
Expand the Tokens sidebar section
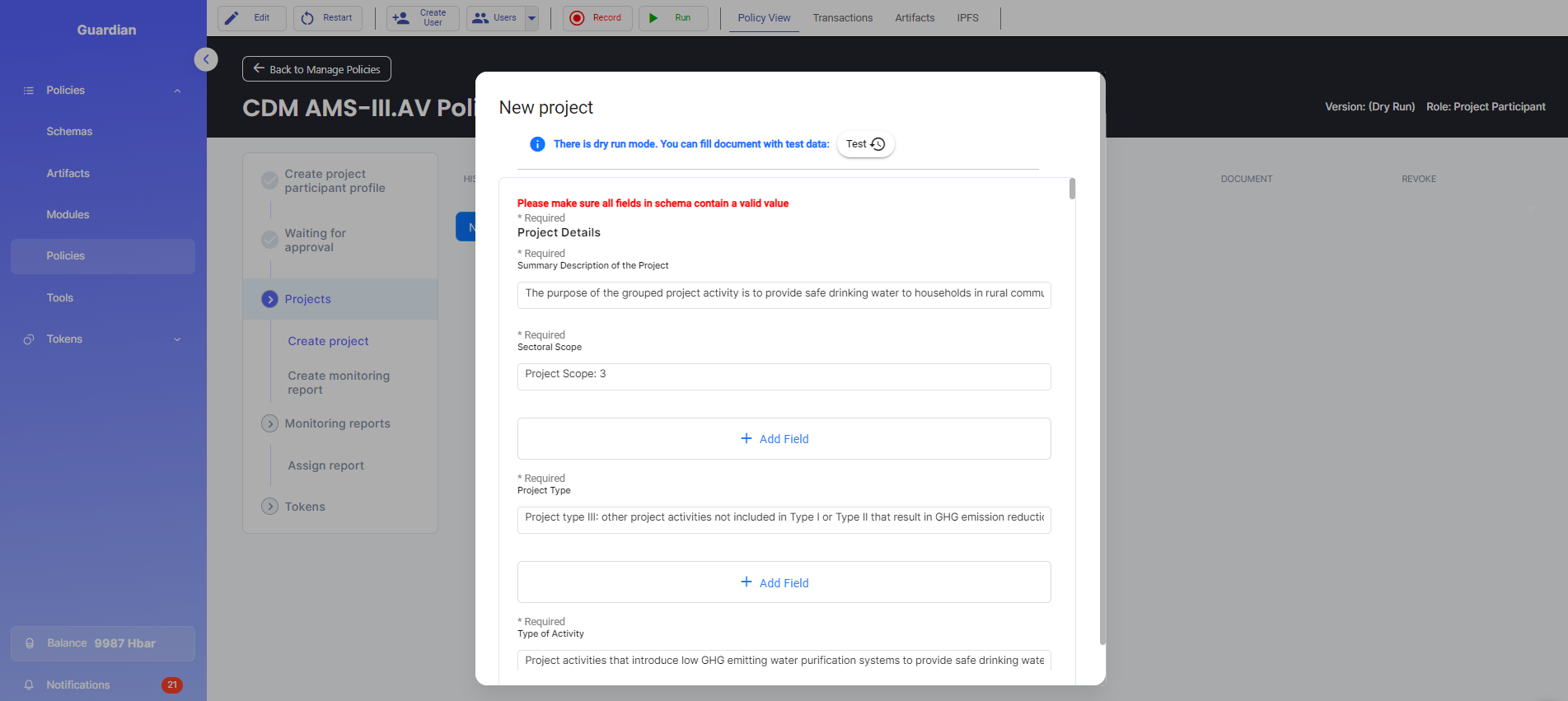(177, 339)
